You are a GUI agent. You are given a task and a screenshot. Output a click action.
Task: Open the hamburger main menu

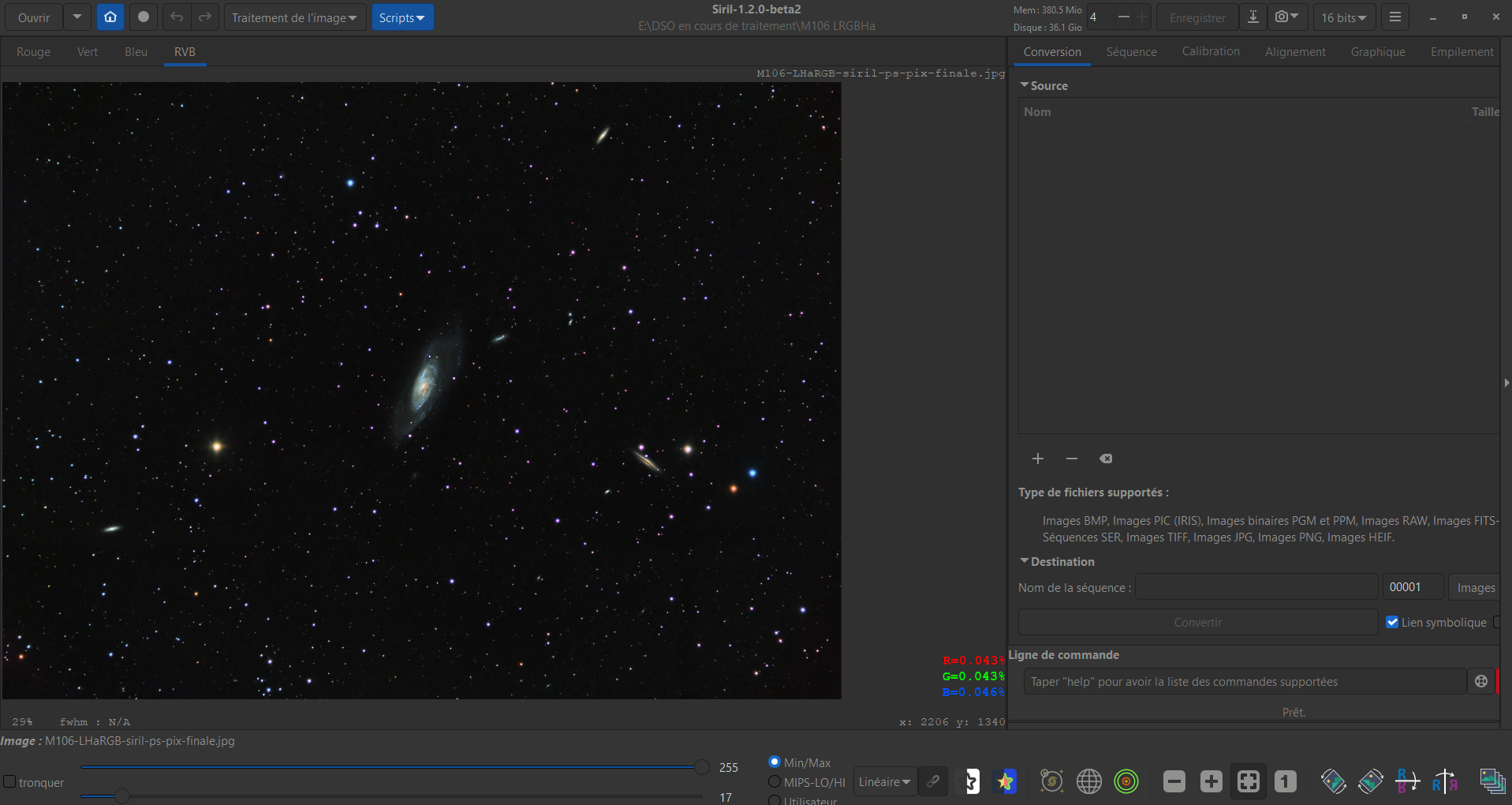[x=1394, y=17]
